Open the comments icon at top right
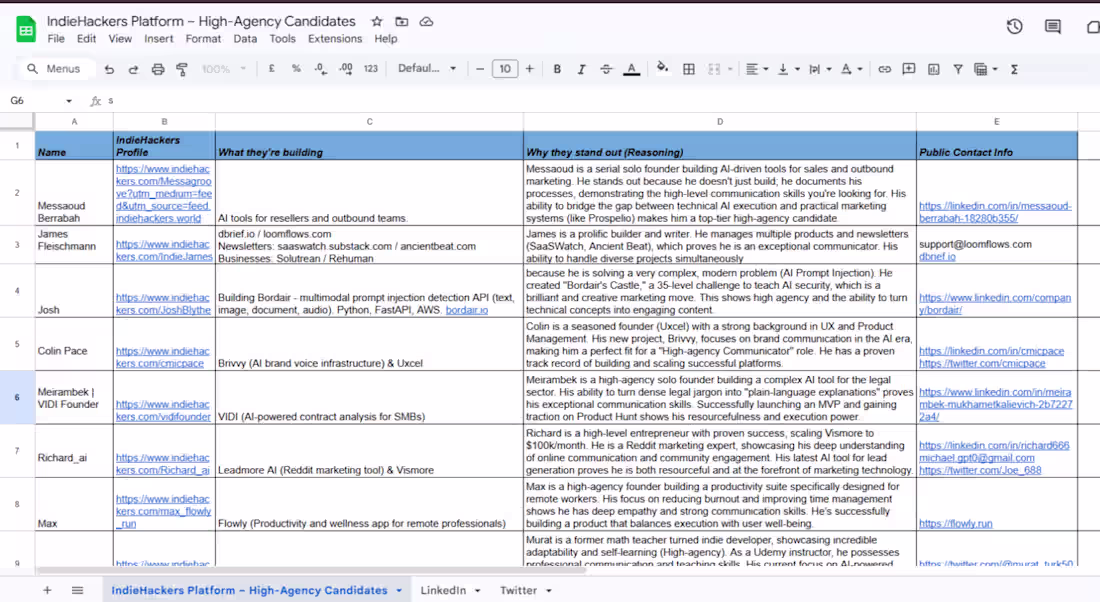The height and width of the screenshot is (602, 1100). [1052, 27]
